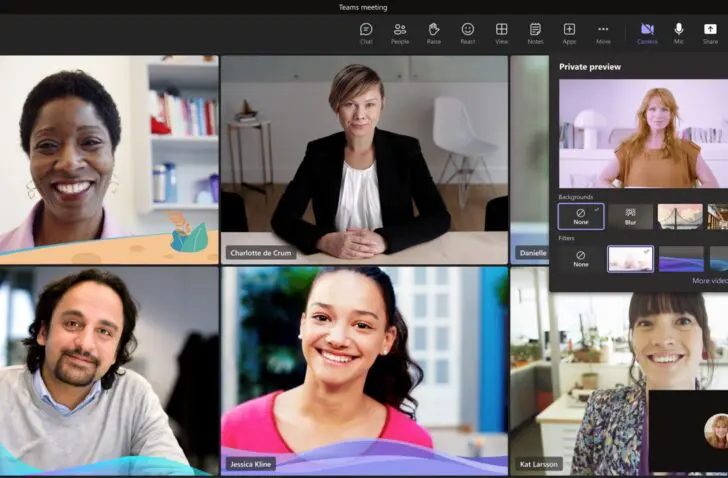Screen dimensions: 728x478
Task: Select the bearded man's video tile
Action: 109,371
